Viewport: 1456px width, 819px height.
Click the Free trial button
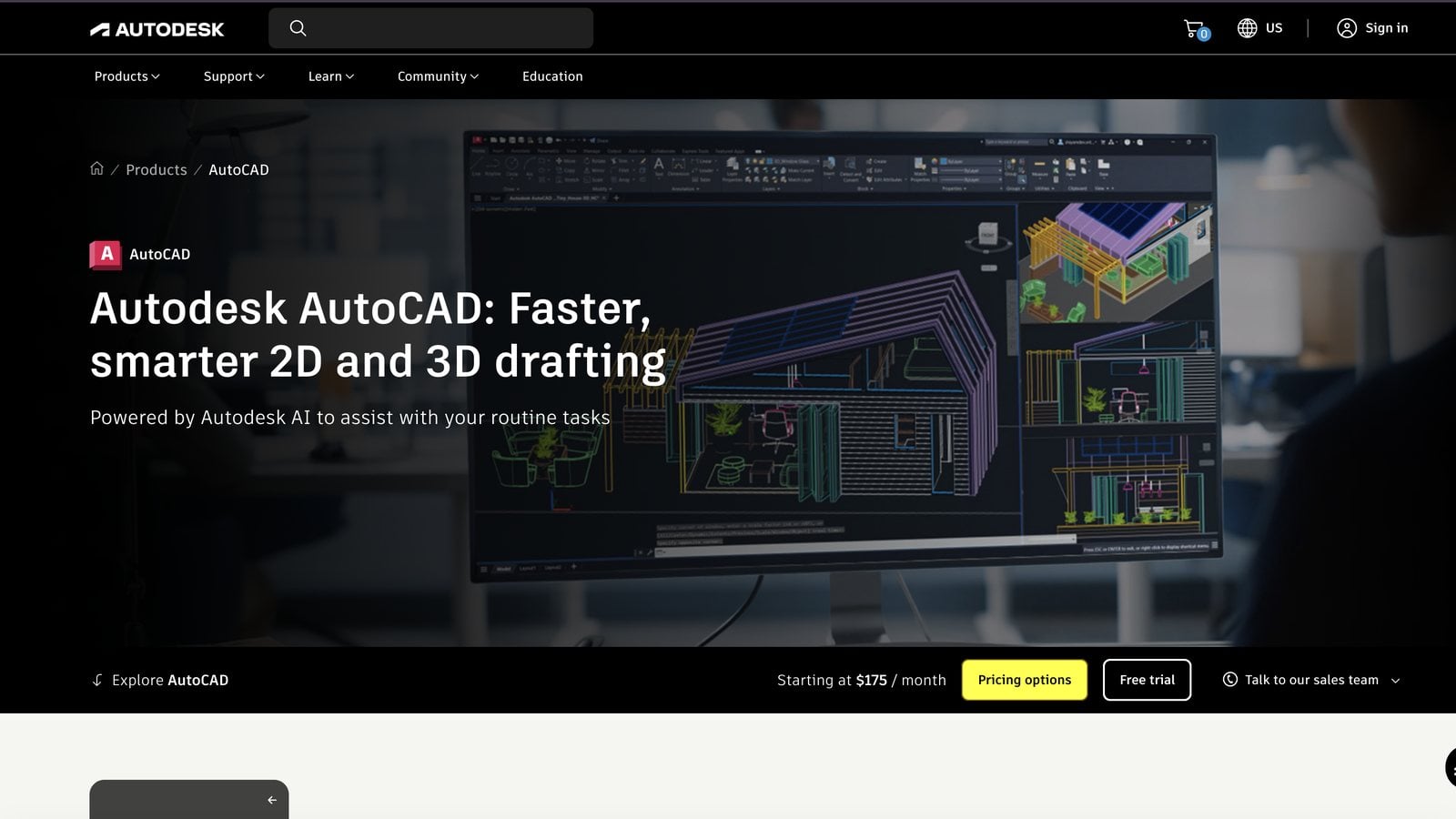point(1147,680)
